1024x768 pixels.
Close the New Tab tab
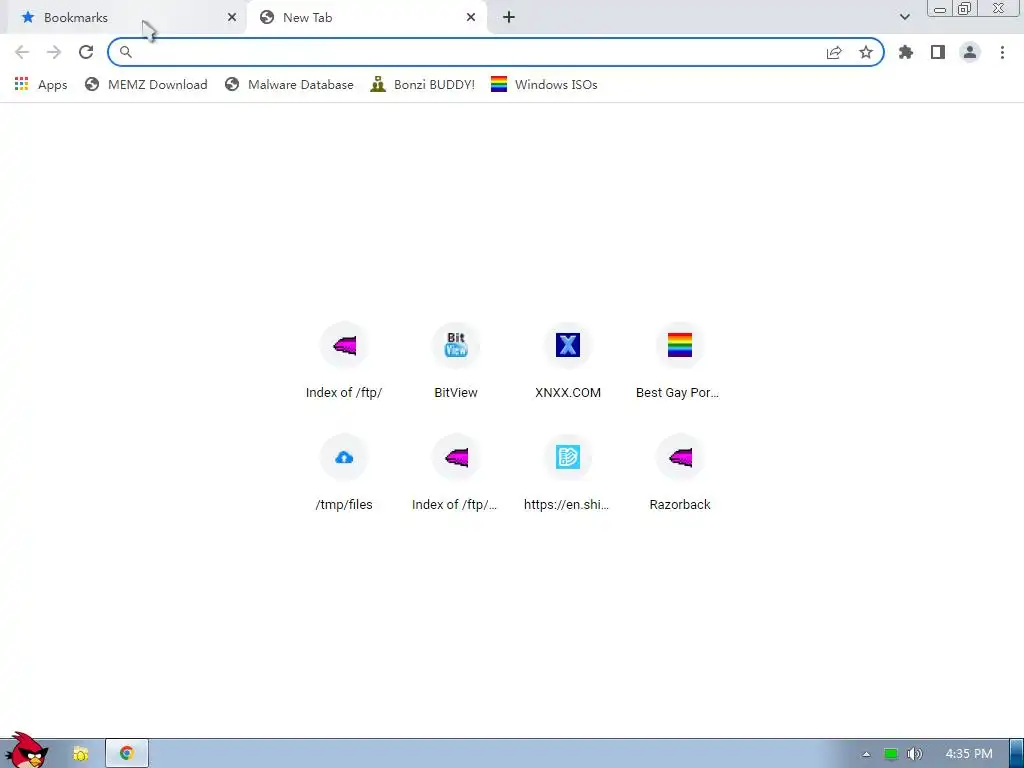click(x=471, y=18)
